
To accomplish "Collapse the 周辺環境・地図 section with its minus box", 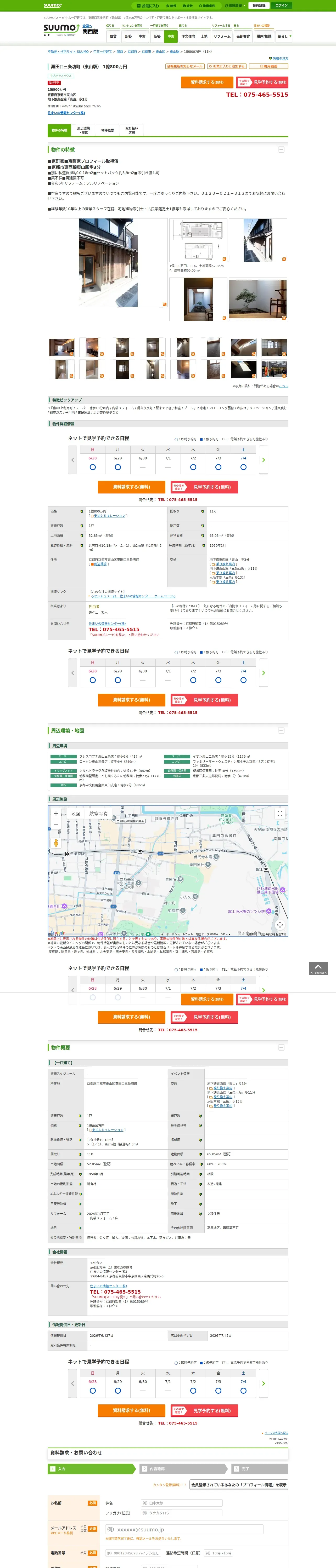I will tap(281, 730).
